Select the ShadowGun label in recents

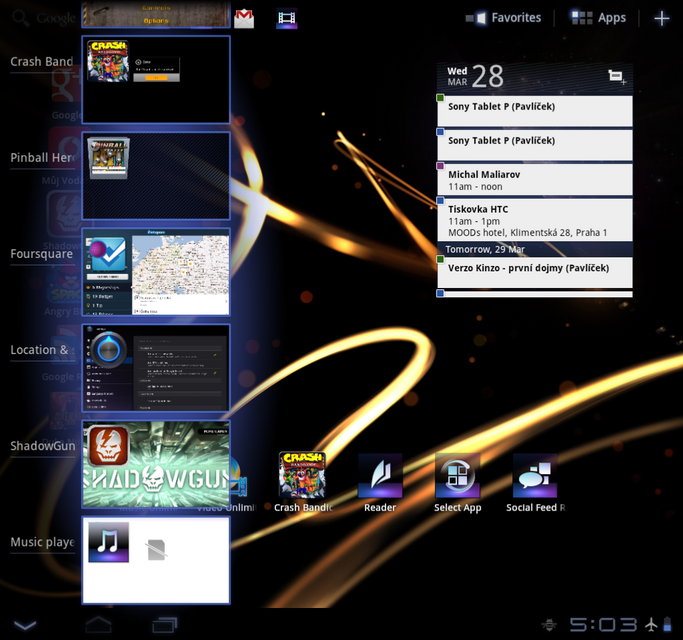point(43,446)
